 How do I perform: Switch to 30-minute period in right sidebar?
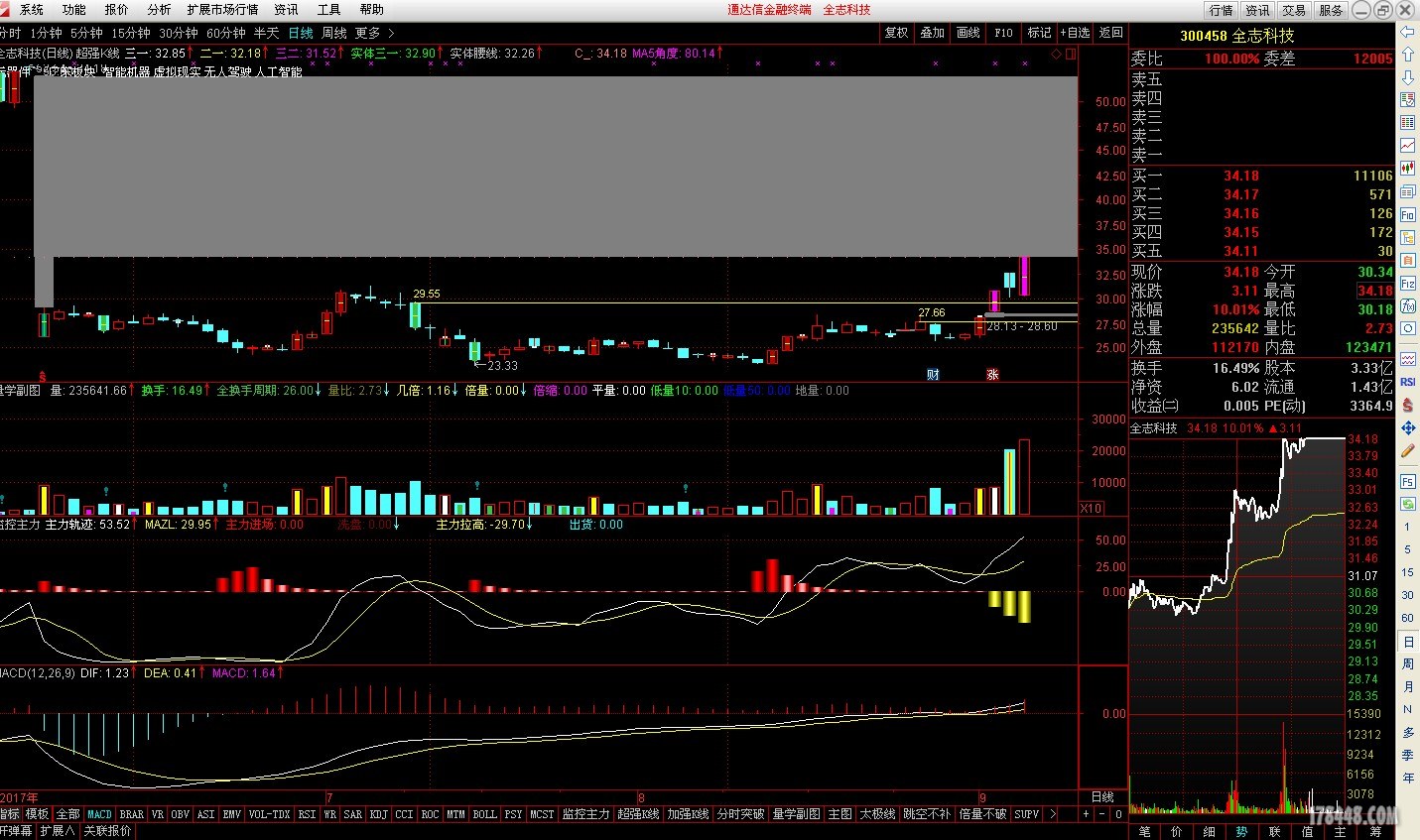(1407, 595)
